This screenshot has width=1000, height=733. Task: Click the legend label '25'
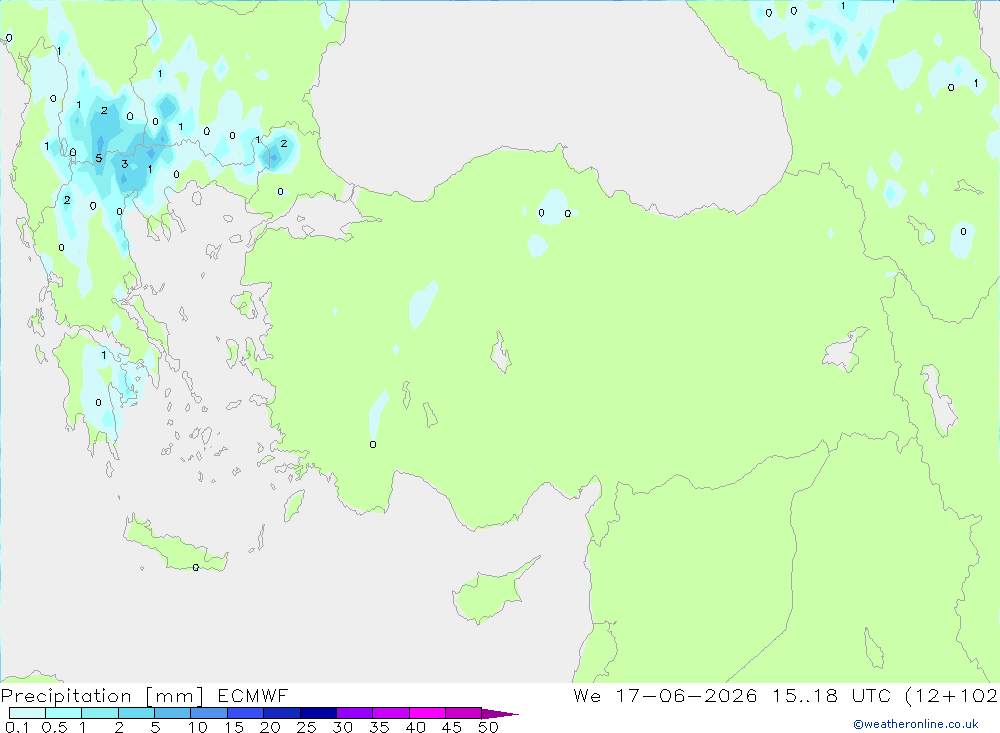(x=307, y=727)
